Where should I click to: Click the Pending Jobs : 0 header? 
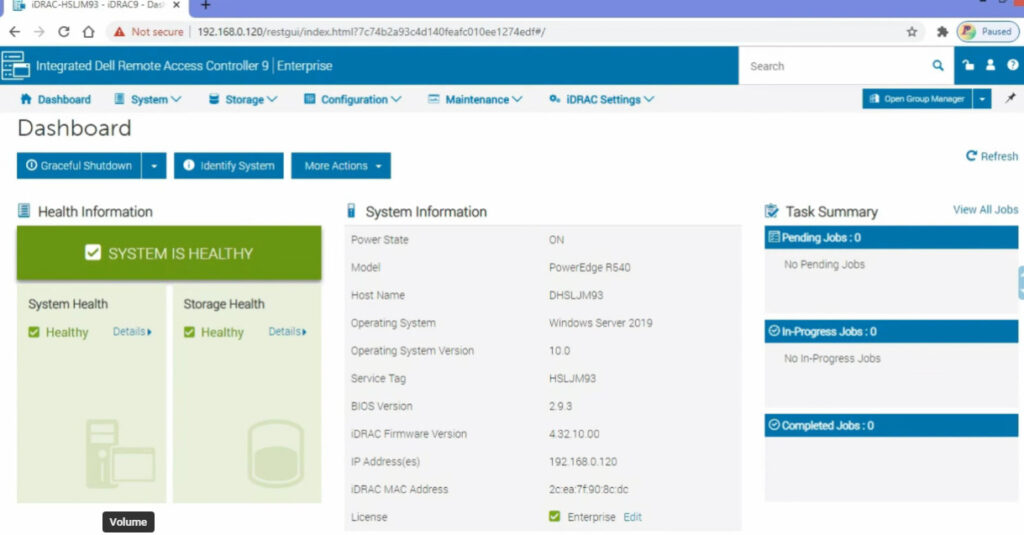891,237
